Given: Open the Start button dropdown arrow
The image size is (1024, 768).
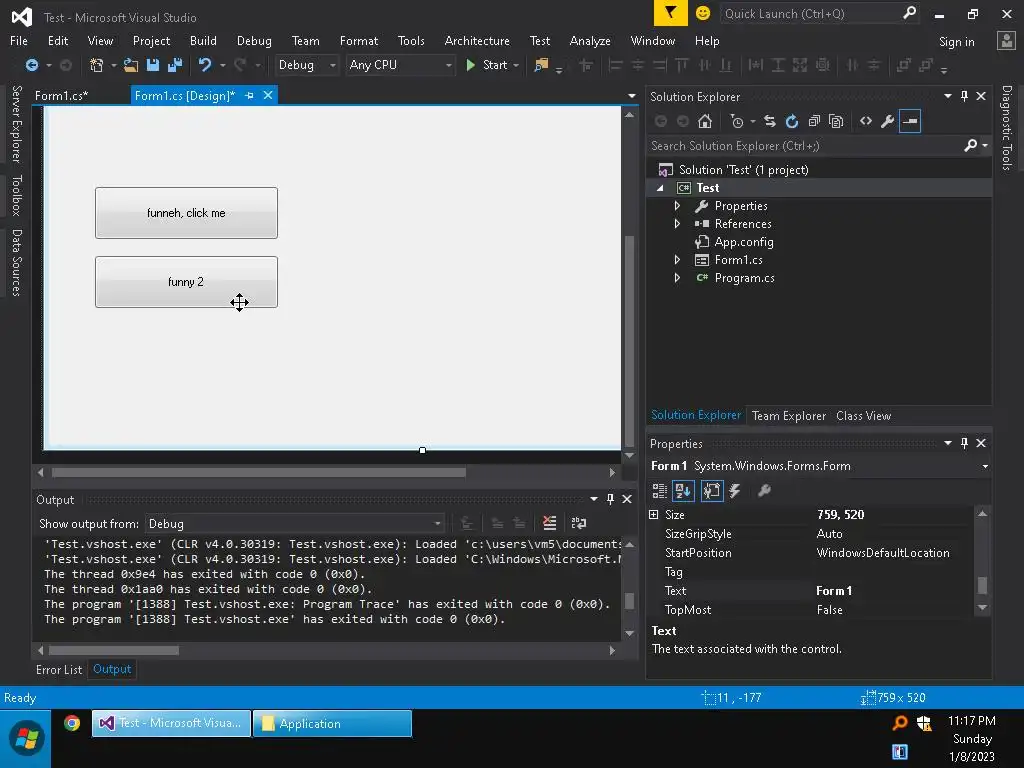Looking at the screenshot, I should click(x=517, y=65).
